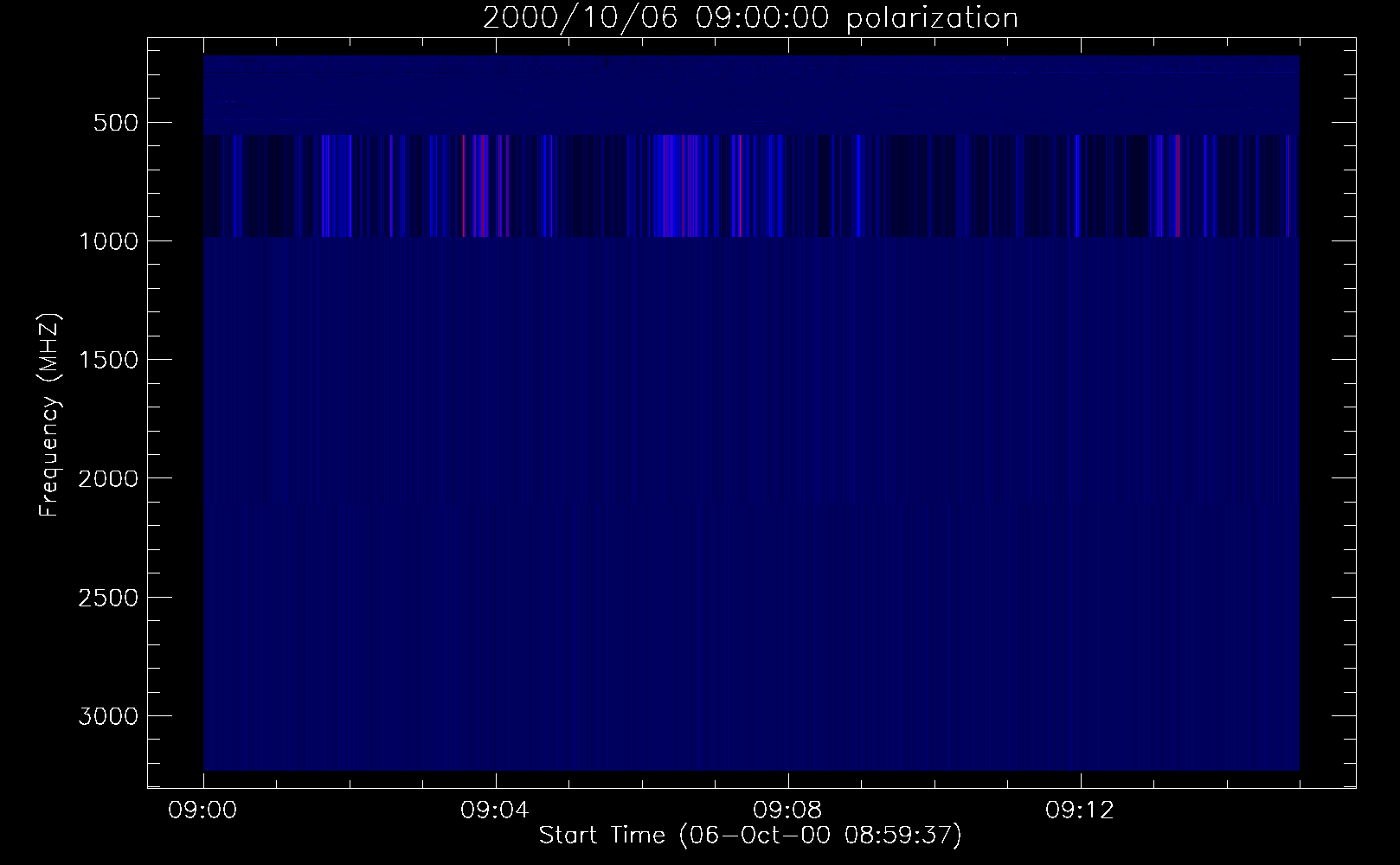1400x865 pixels.
Task: Click the 2500 frequency tick label
Action: tap(108, 598)
